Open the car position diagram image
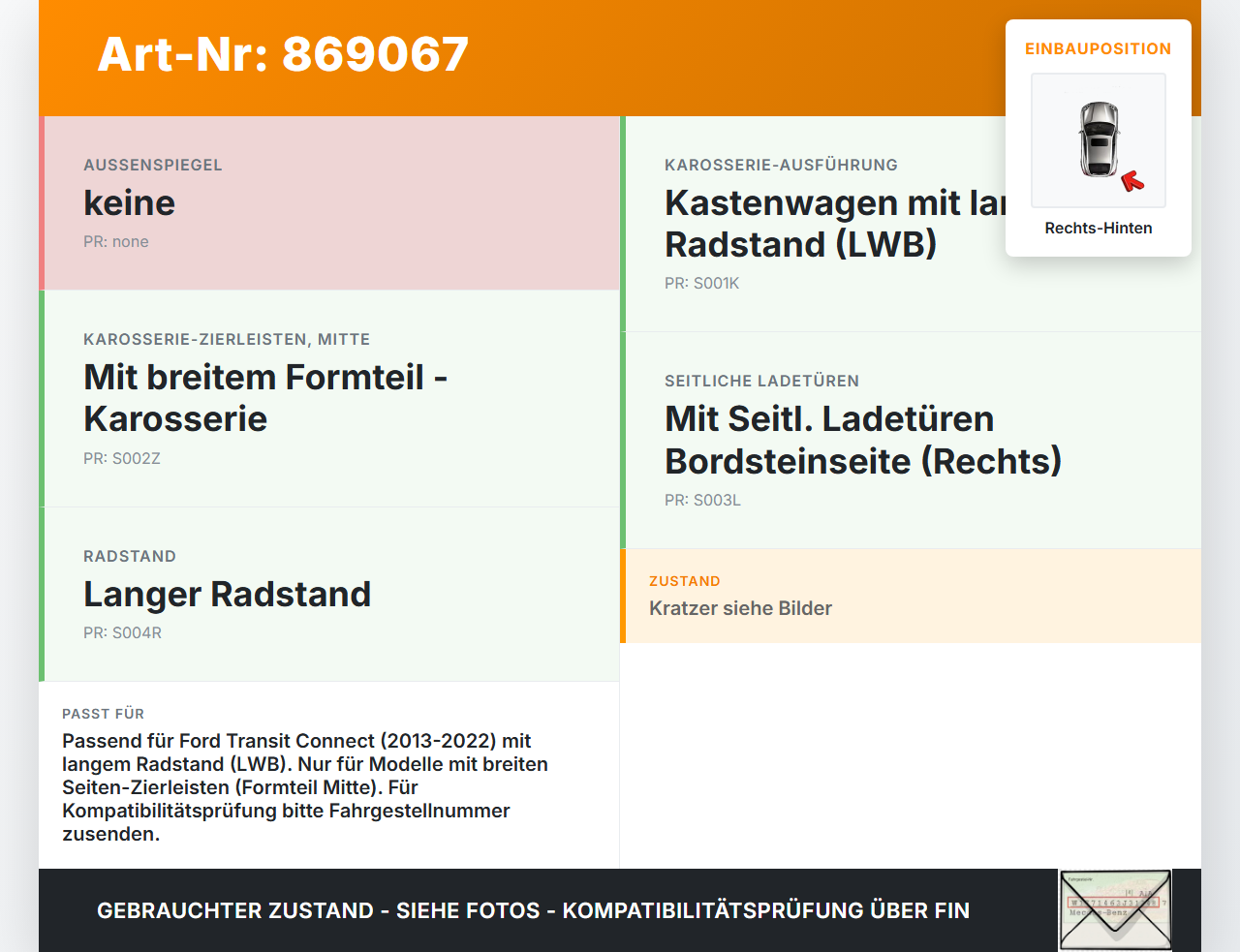 (x=1099, y=140)
